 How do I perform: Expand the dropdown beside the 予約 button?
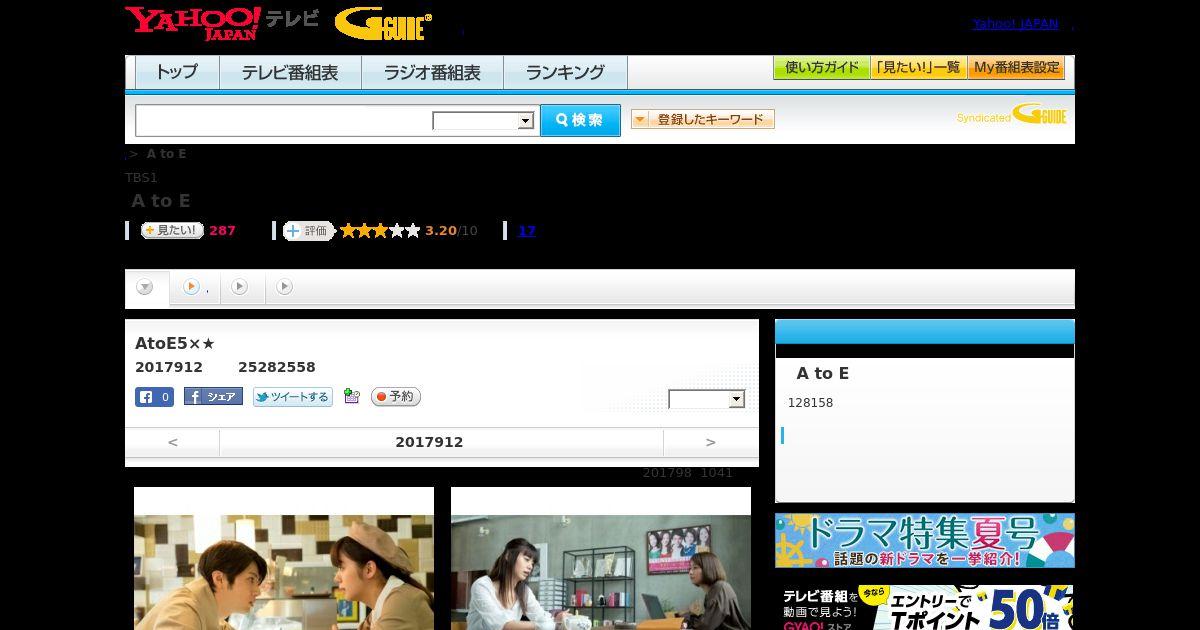coord(707,399)
